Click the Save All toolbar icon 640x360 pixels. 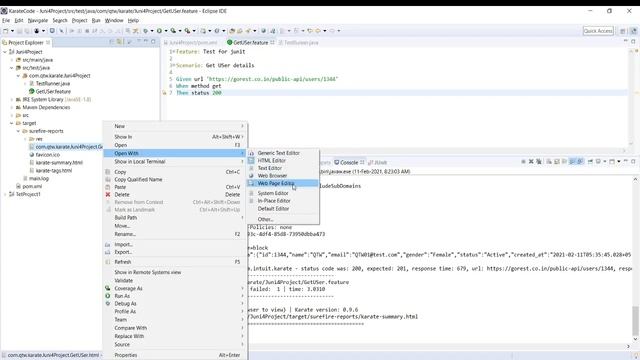click(x=27, y=31)
